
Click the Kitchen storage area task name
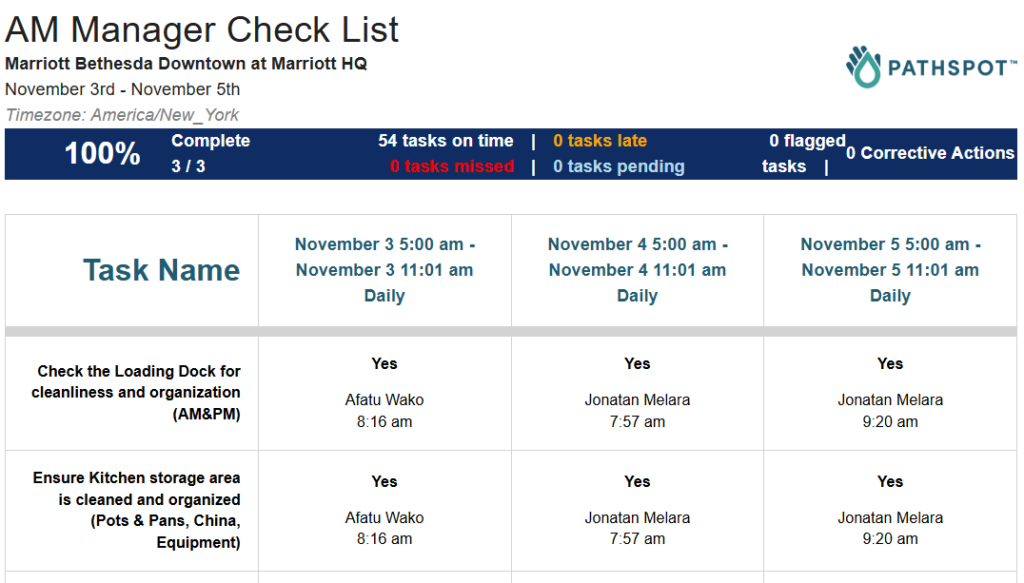pyautogui.click(x=137, y=510)
